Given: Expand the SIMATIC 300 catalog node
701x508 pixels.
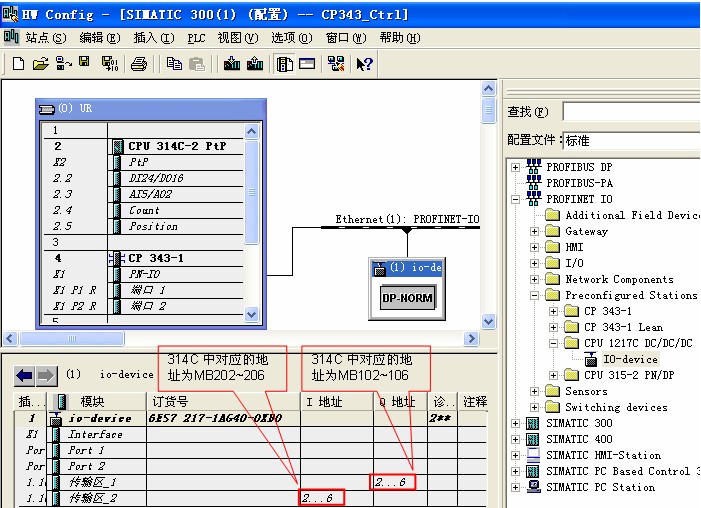Looking at the screenshot, I should [x=515, y=423].
